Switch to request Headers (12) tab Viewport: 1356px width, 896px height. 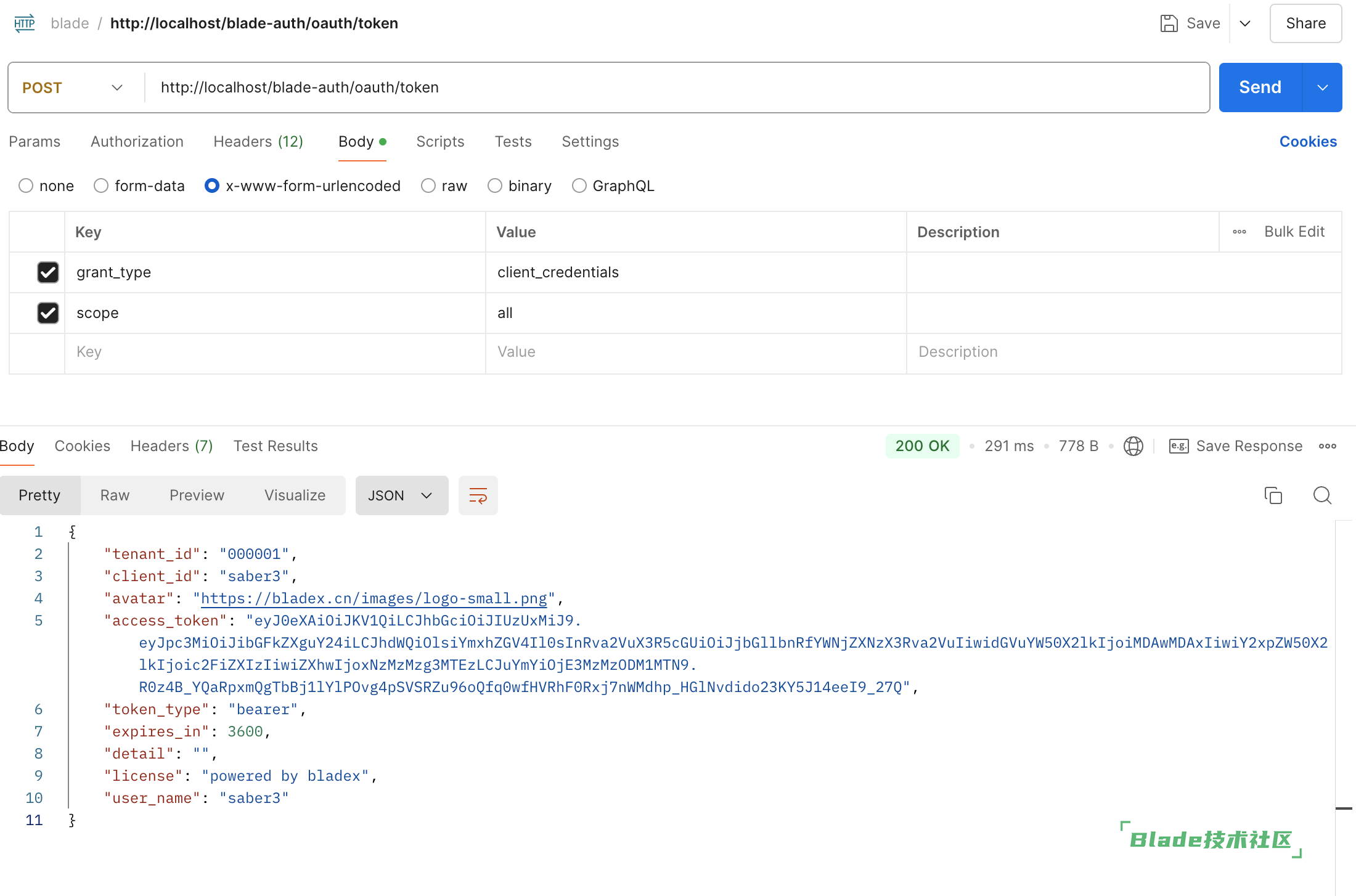pyautogui.click(x=258, y=142)
